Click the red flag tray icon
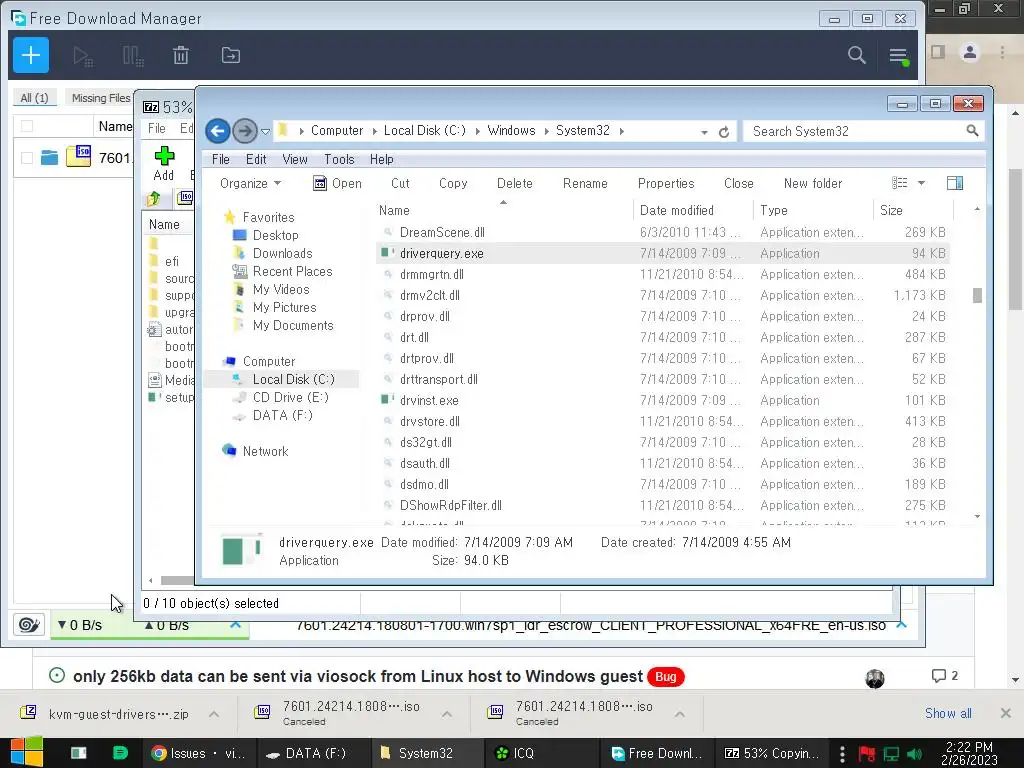This screenshot has height=768, width=1024. point(867,754)
